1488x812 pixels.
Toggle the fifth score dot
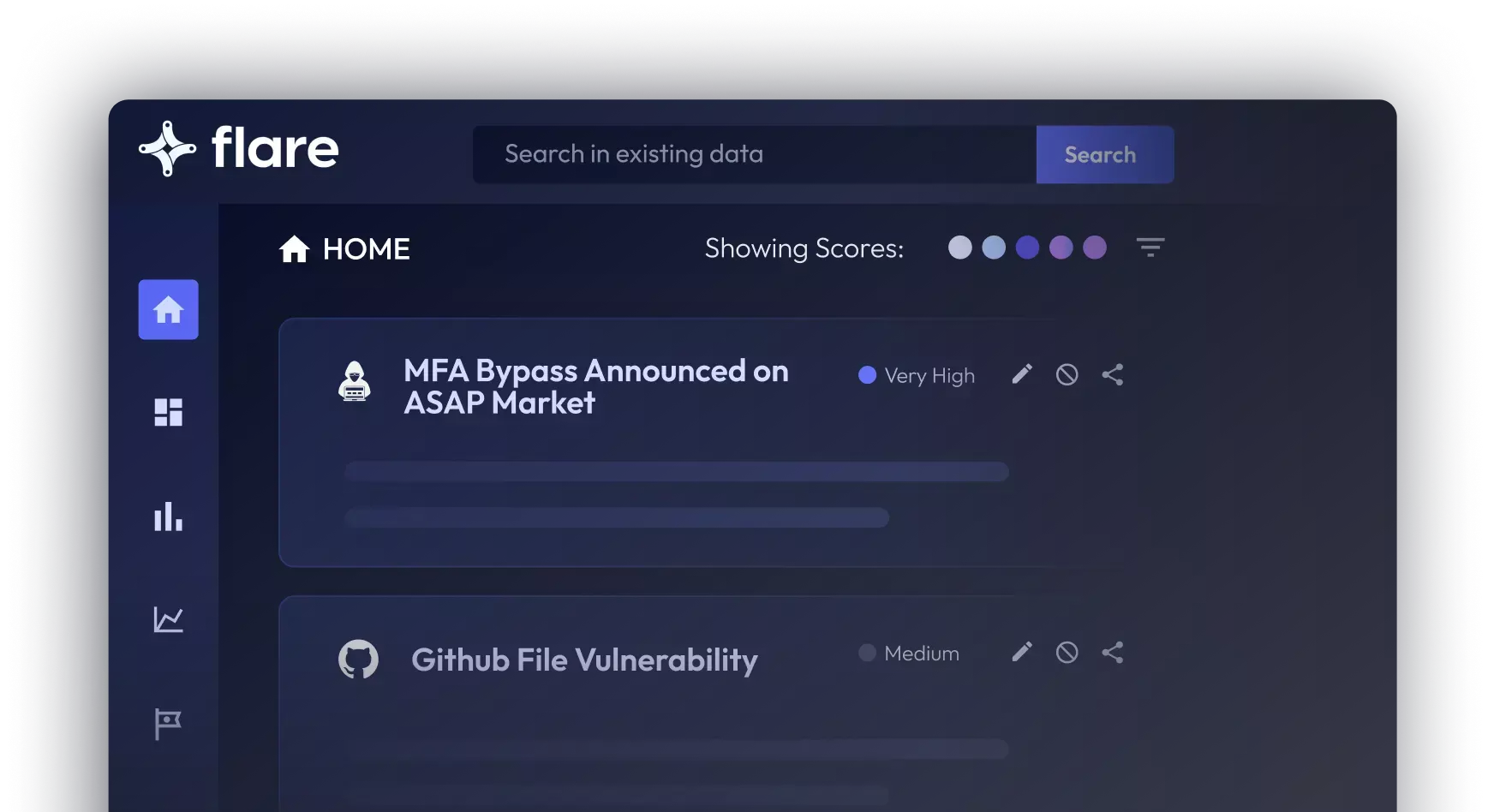1095,248
